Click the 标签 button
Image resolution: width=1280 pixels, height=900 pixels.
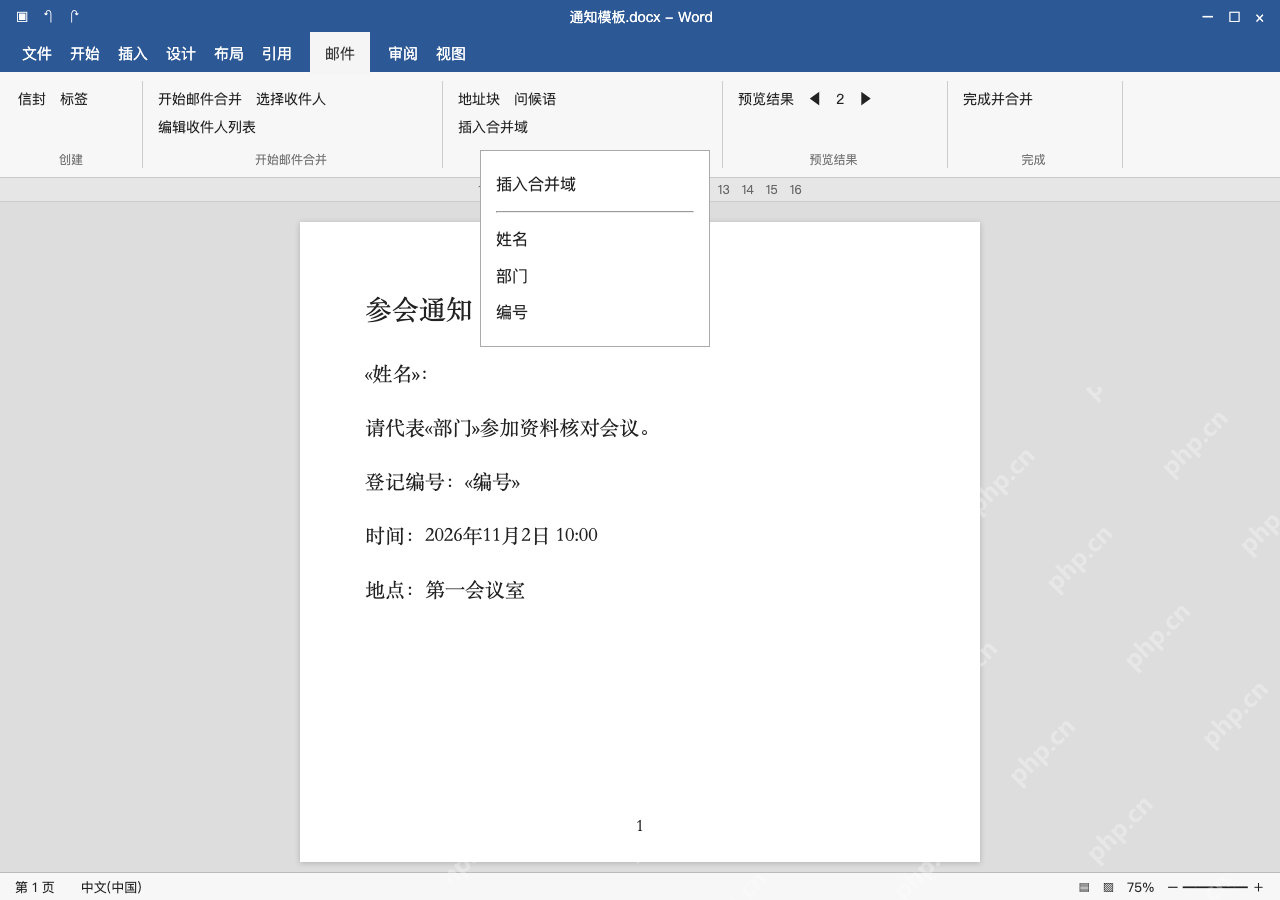[74, 99]
